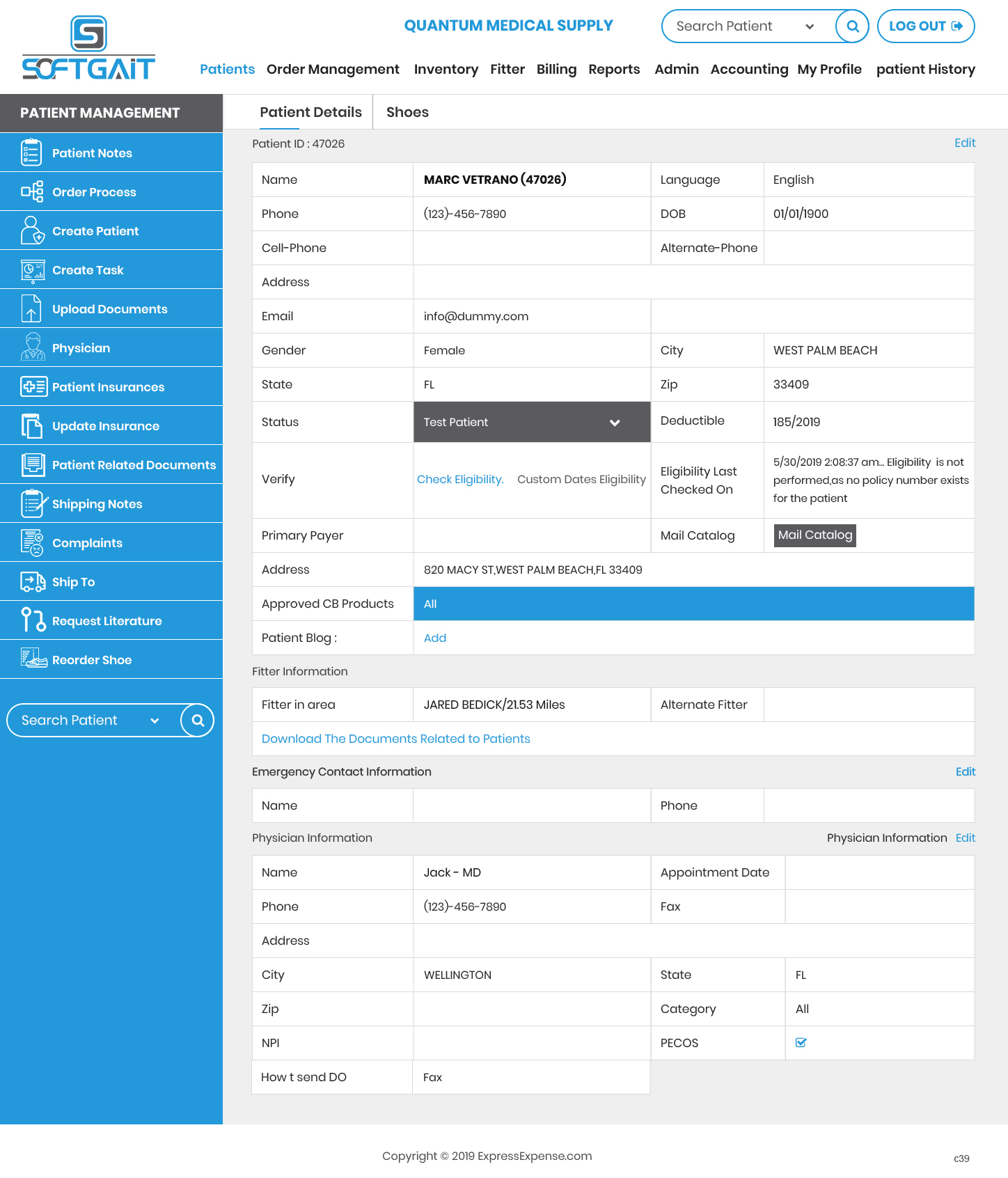1008x1178 pixels.
Task: Click the LOG OUT button
Action: pos(926,26)
